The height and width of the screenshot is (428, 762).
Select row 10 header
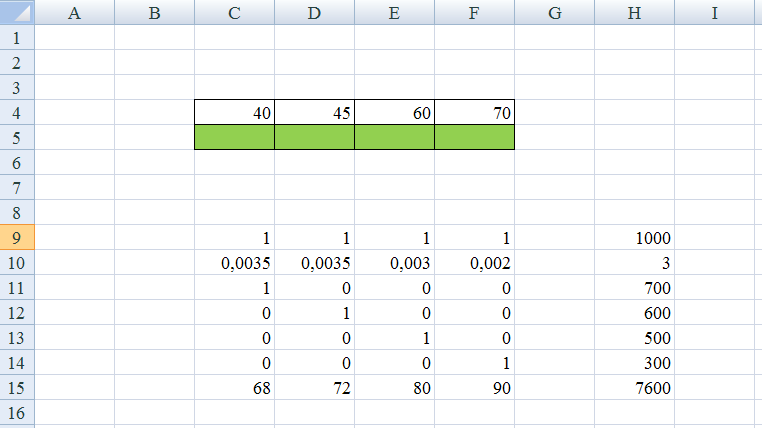point(17,262)
